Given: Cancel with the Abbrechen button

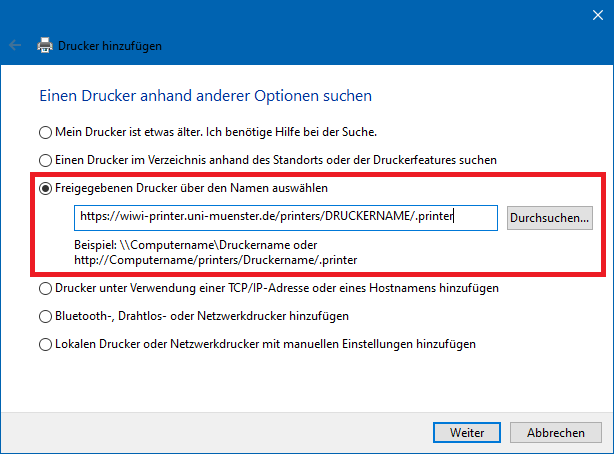Looking at the screenshot, I should tap(556, 432).
